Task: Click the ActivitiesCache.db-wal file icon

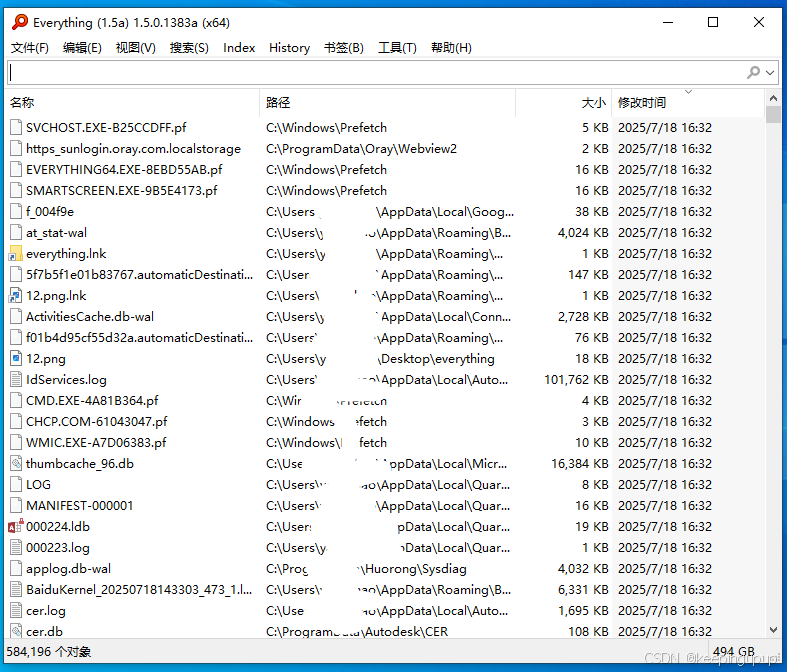Action: (16, 316)
